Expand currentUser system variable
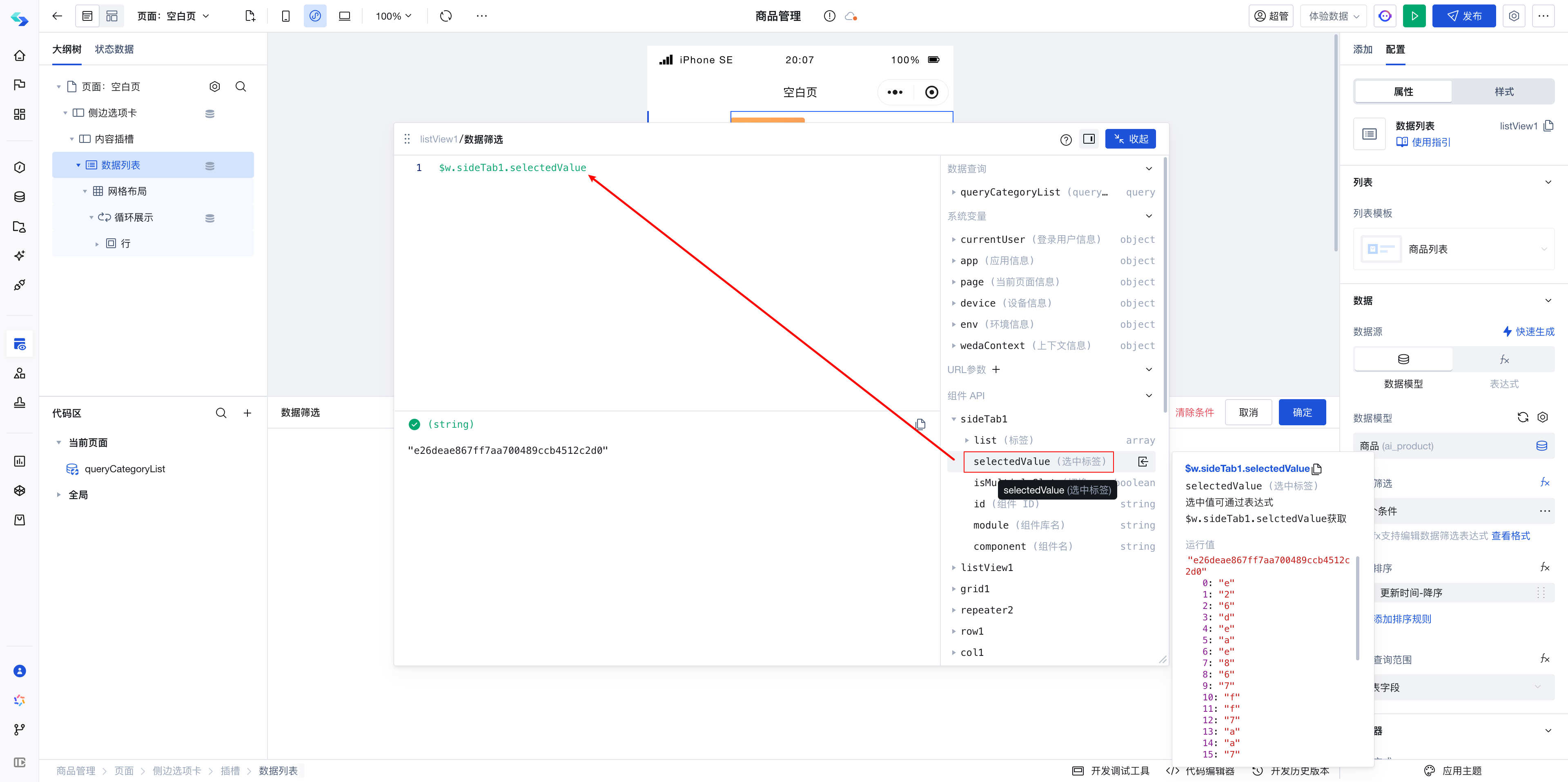 953,240
